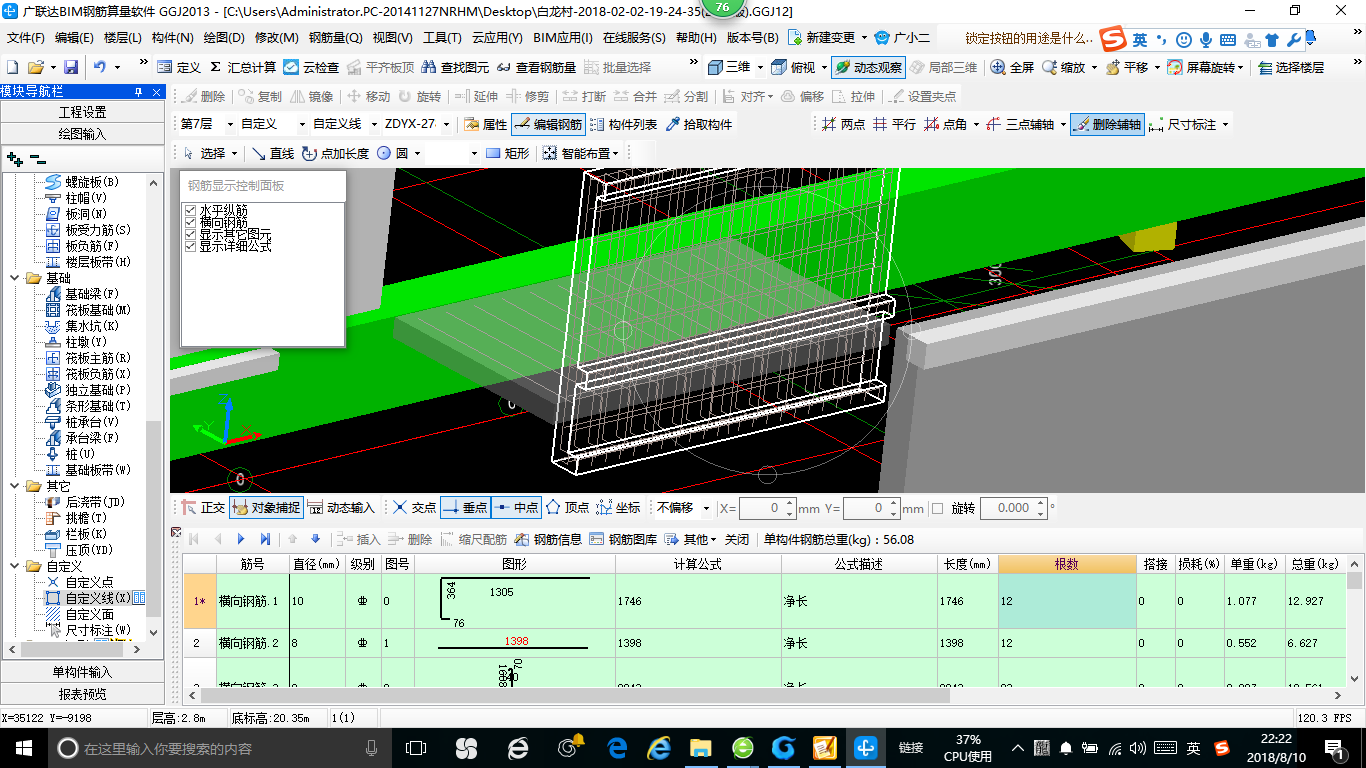Open the 文件(F) menu
1366x768 pixels.
click(x=26, y=38)
